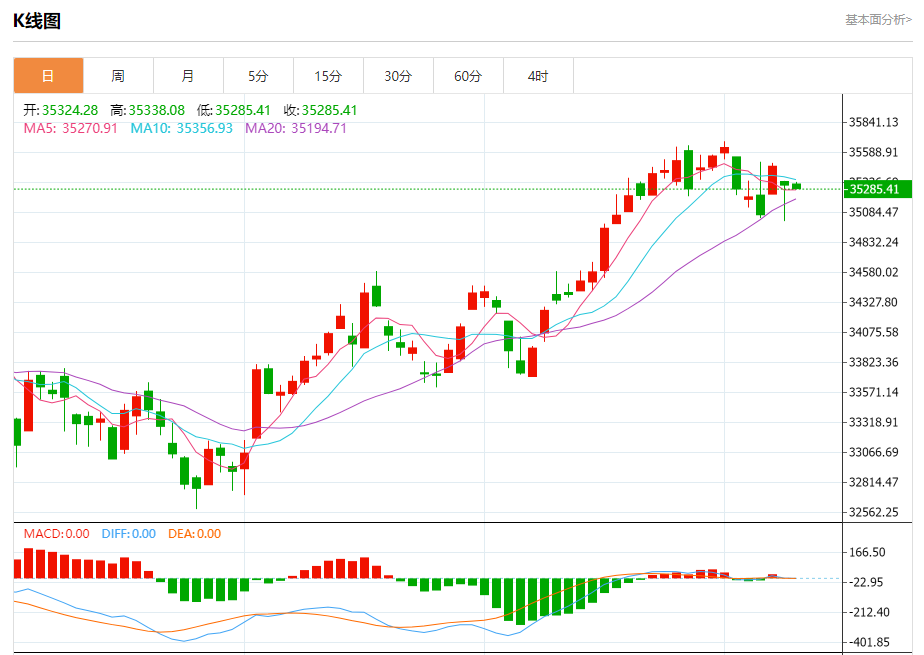Viewport: 924px width, 655px height.
Task: Click the 33571.14 price axis label
Action: (x=873, y=392)
